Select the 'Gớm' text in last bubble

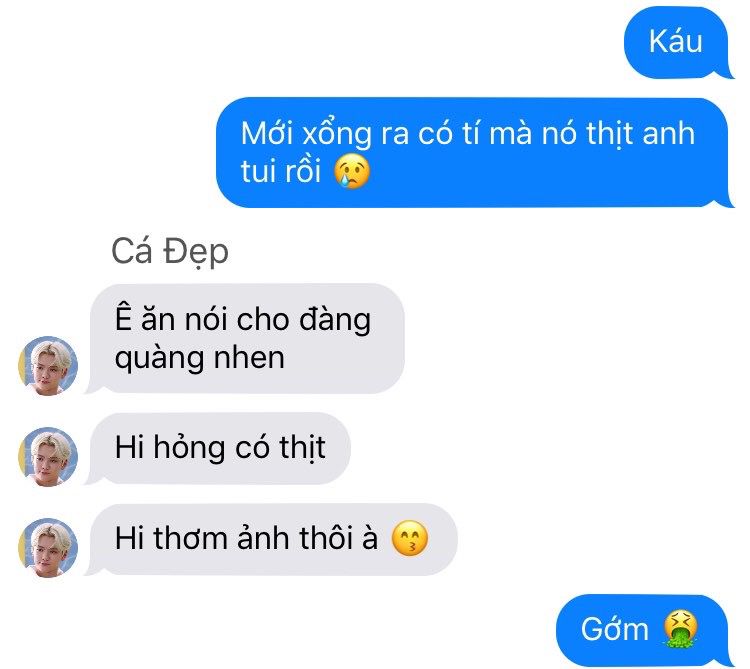point(615,629)
